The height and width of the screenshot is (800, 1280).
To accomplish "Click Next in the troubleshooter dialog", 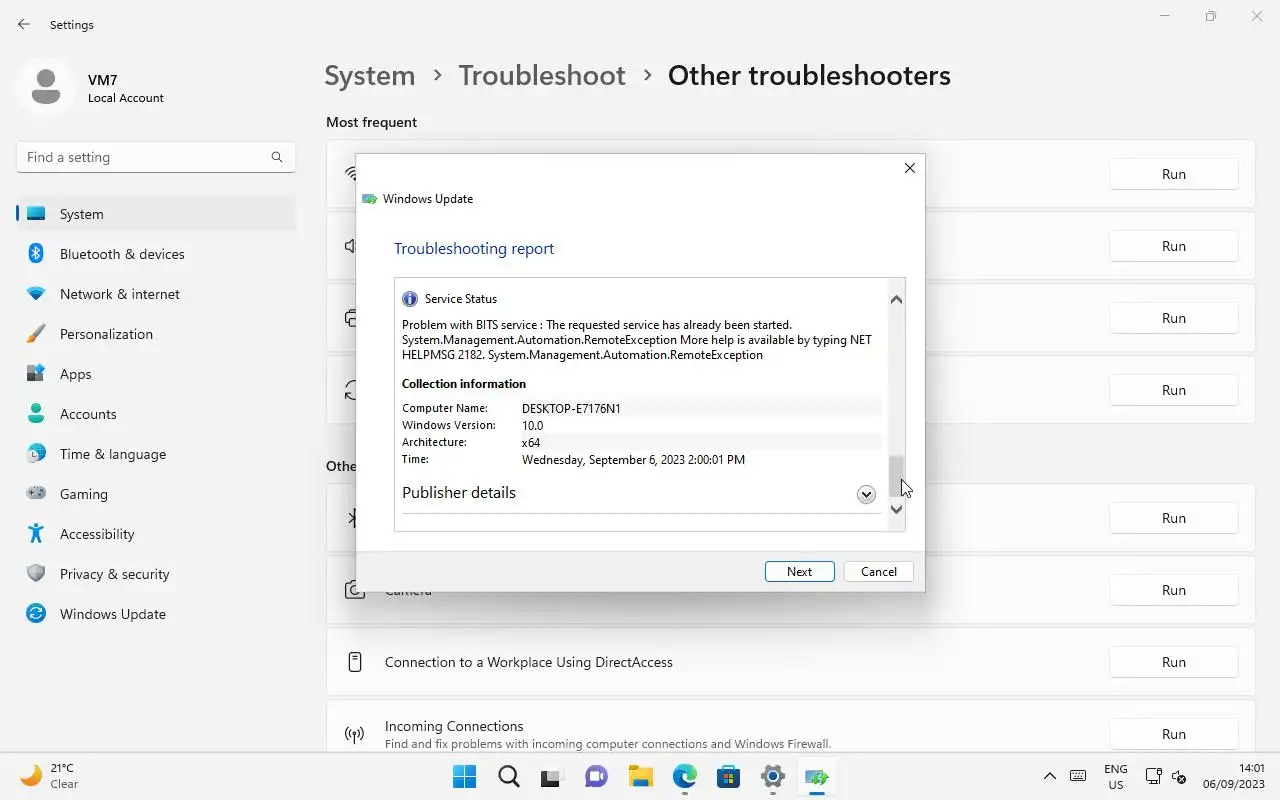I will 799,571.
